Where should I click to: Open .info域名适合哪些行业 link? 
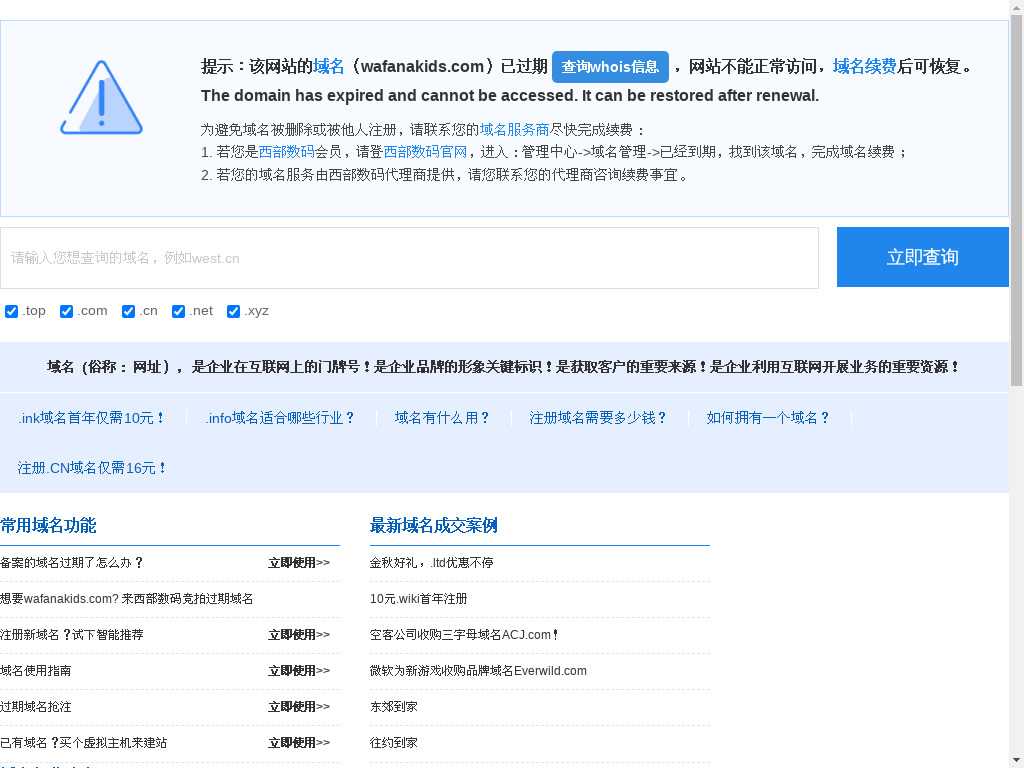click(x=281, y=418)
